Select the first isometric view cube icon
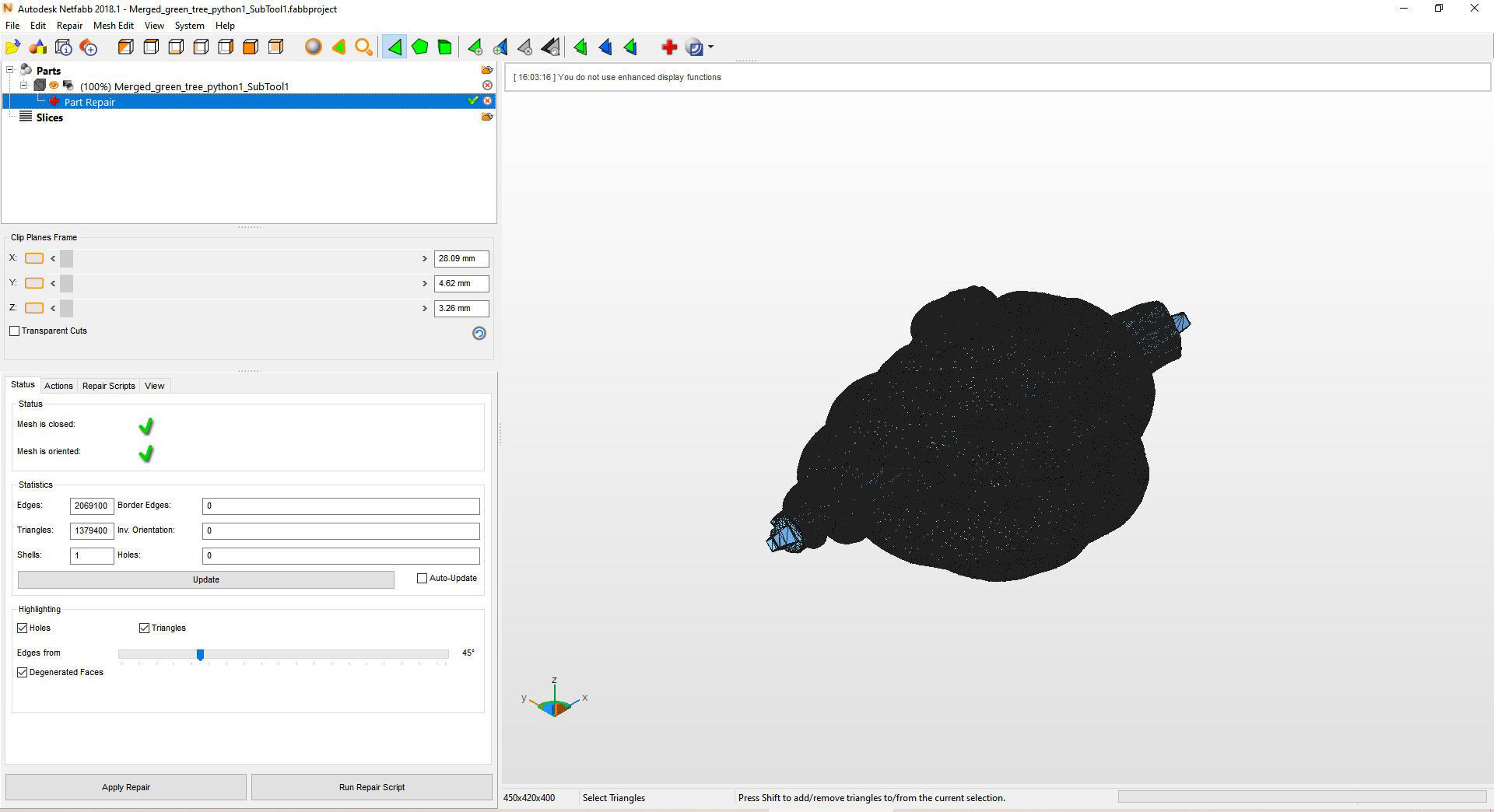 pos(125,47)
